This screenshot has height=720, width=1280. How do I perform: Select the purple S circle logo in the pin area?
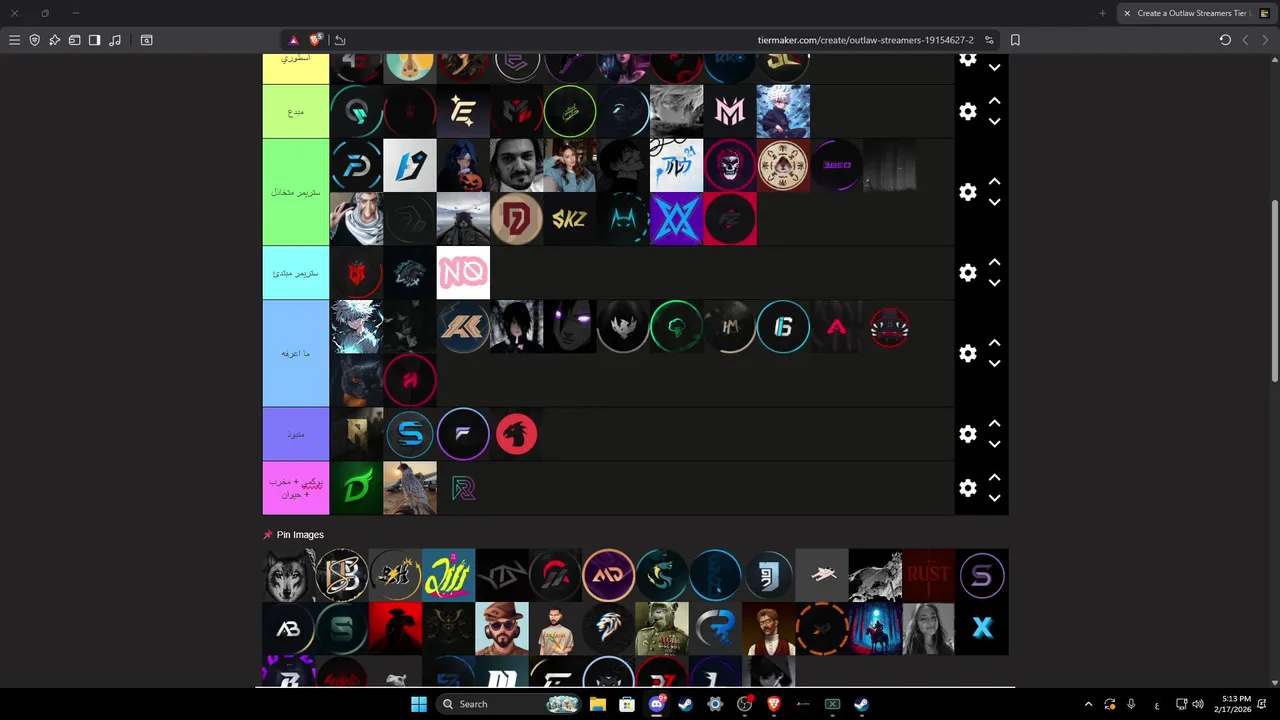[982, 575]
